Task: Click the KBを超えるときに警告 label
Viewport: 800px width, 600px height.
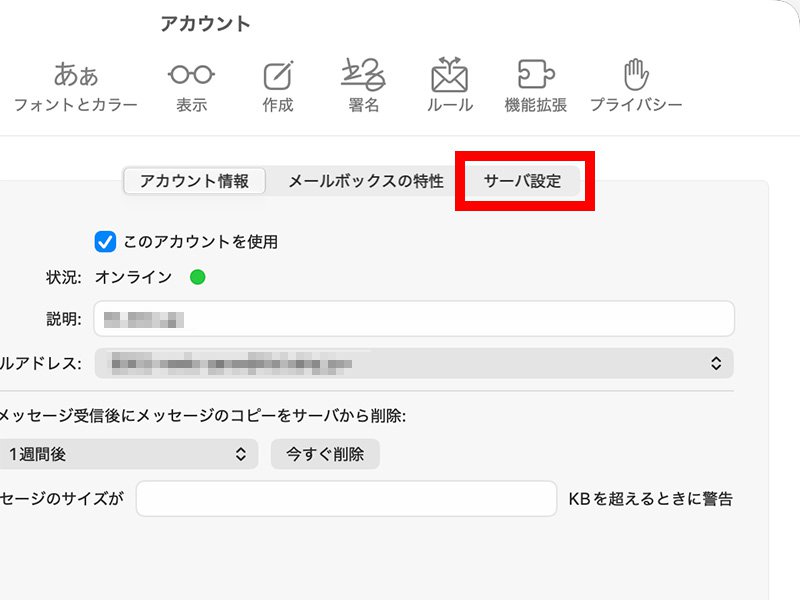Action: pyautogui.click(x=651, y=498)
